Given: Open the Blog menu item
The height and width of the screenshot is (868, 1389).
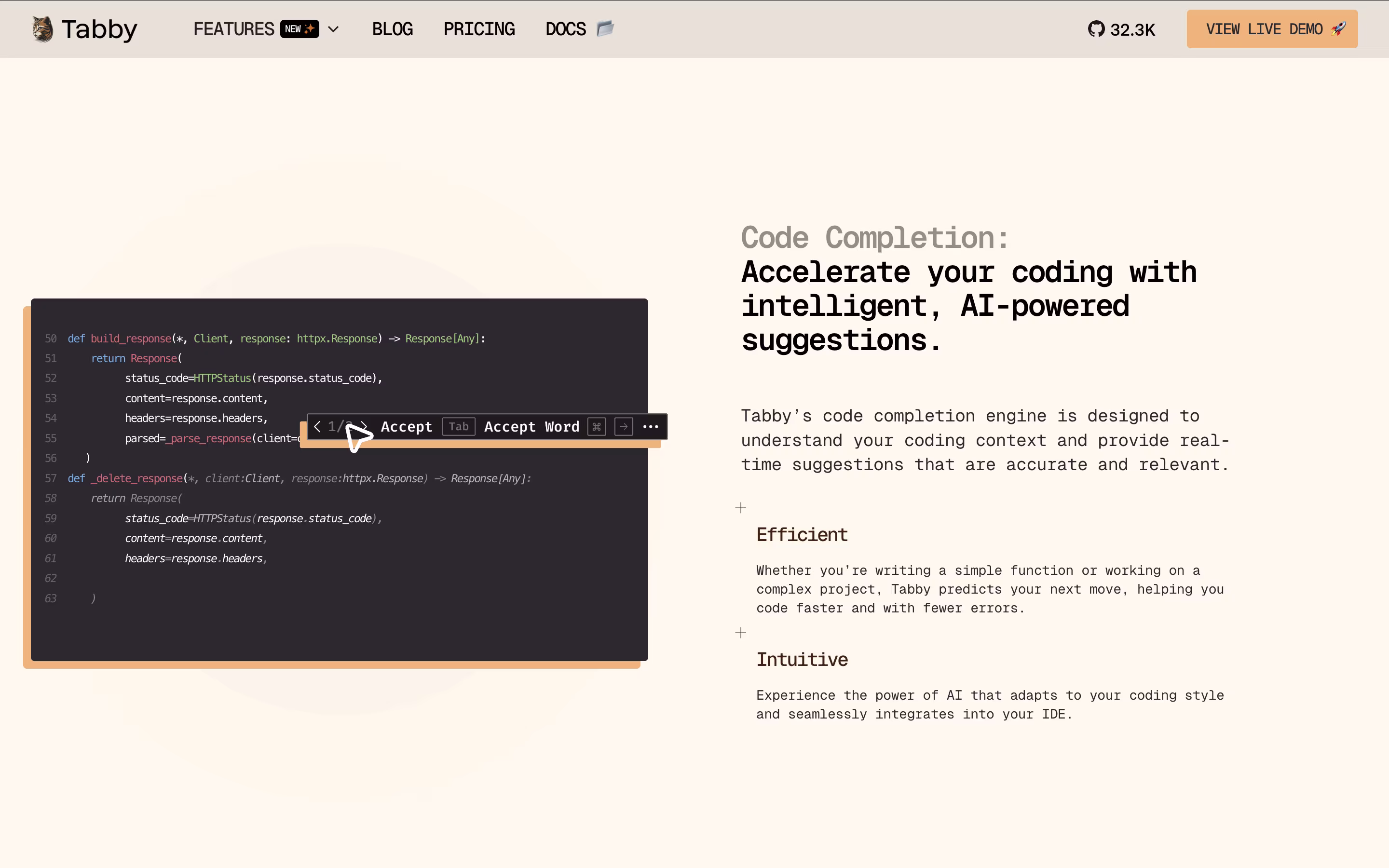Looking at the screenshot, I should 392,29.
